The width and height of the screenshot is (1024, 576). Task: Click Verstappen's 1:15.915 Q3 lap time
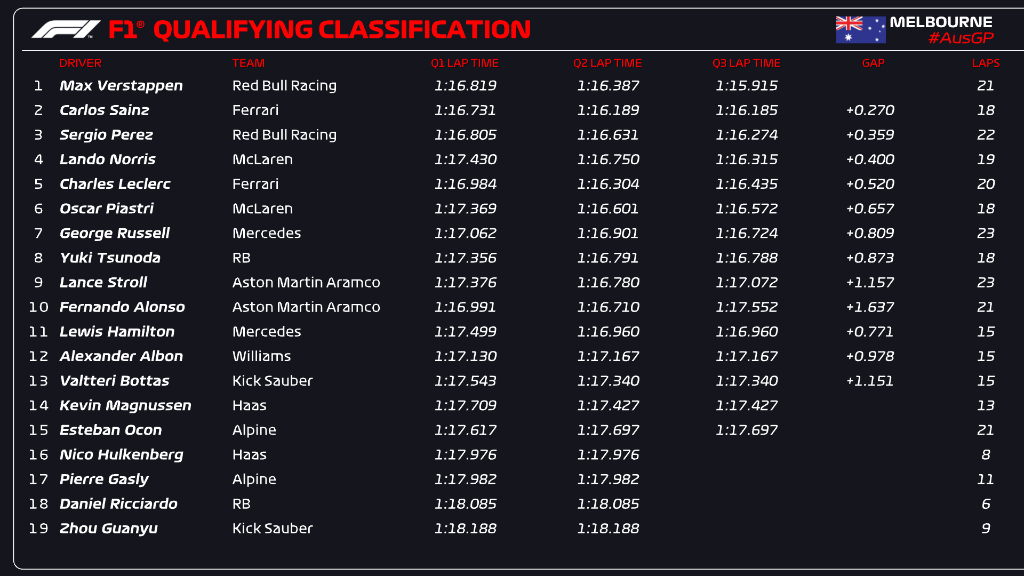[x=746, y=86]
